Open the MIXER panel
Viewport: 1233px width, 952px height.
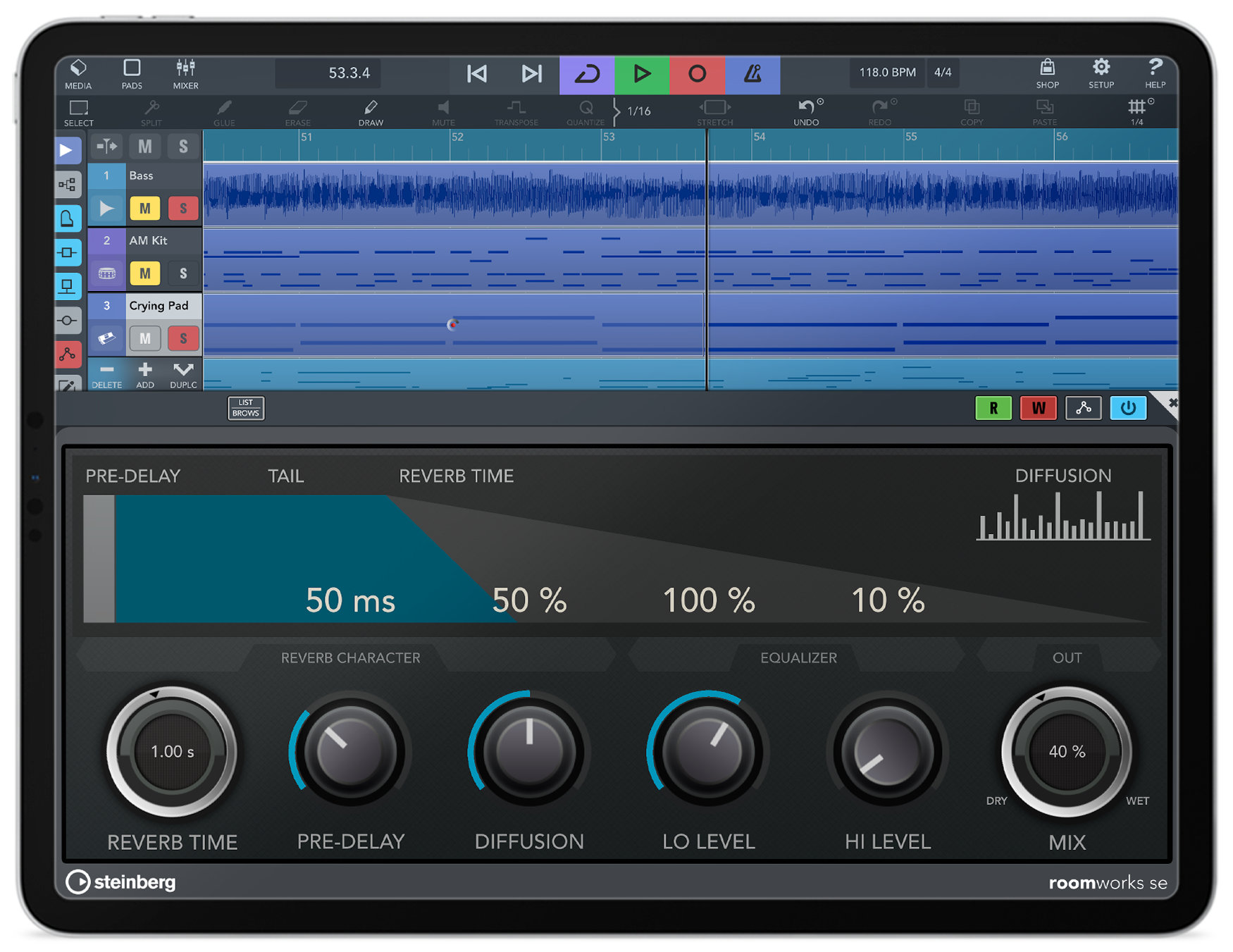point(185,73)
